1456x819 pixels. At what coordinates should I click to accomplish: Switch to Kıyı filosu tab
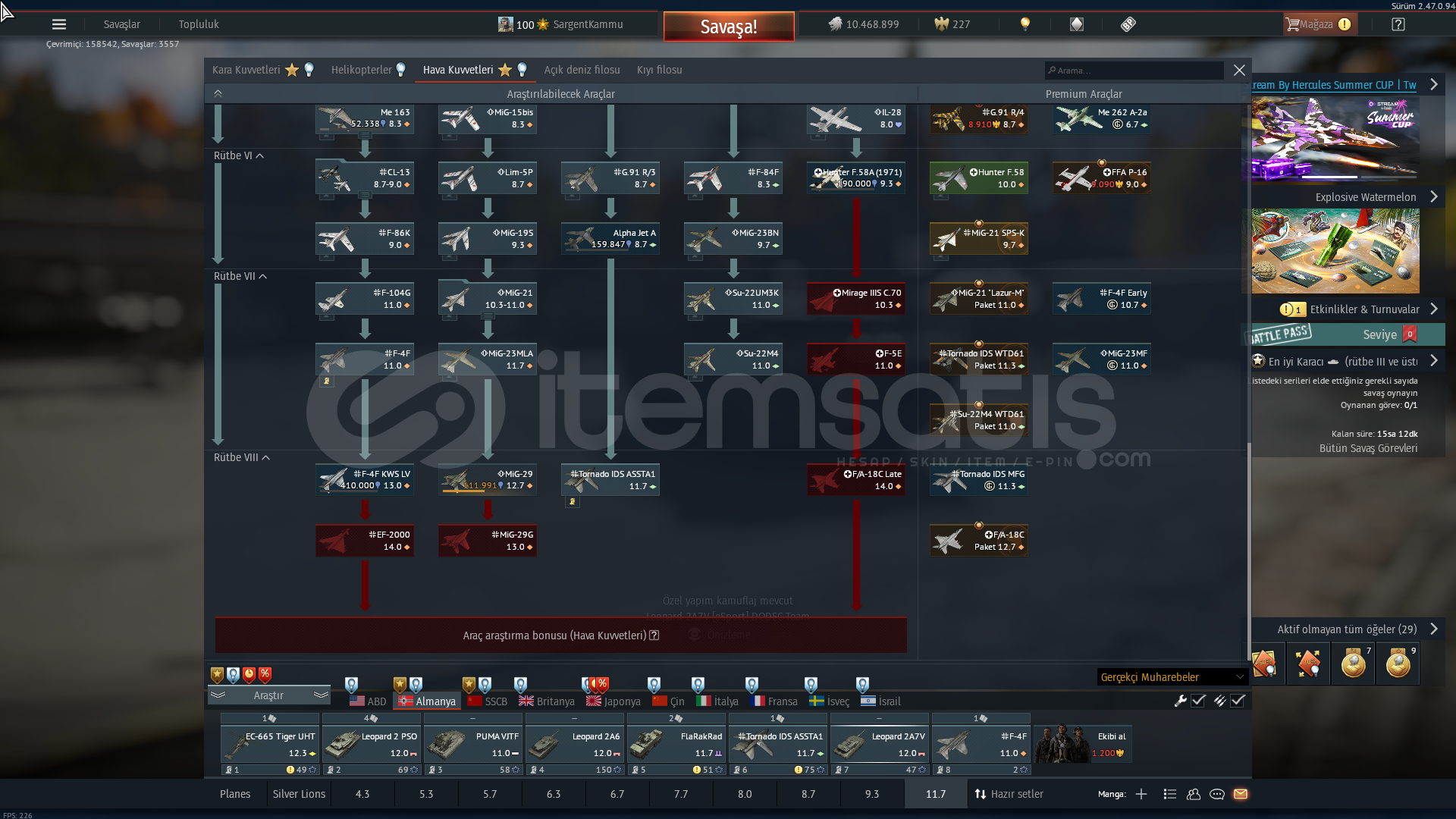coord(659,70)
